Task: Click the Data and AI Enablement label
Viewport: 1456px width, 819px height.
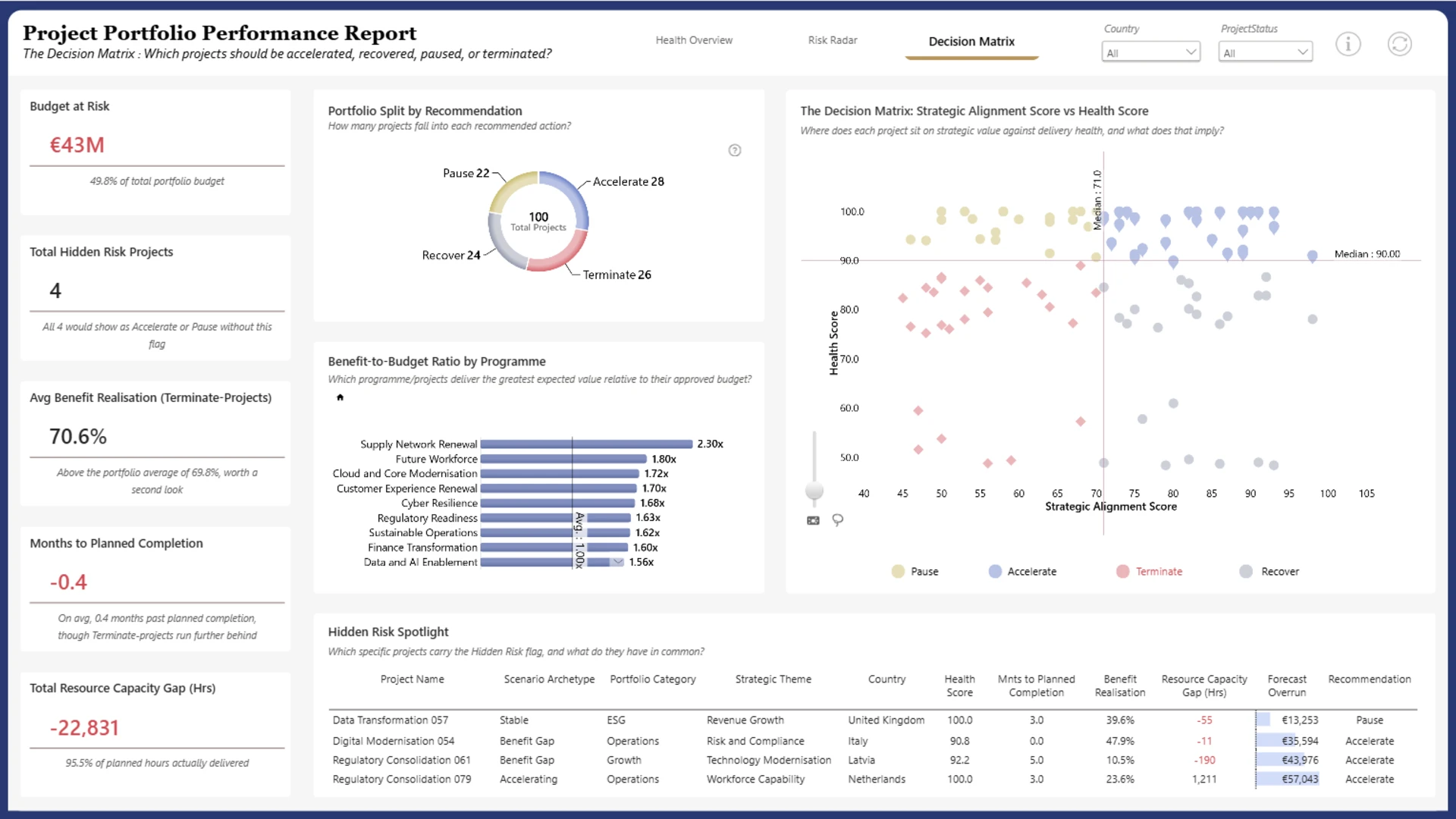Action: (x=420, y=563)
